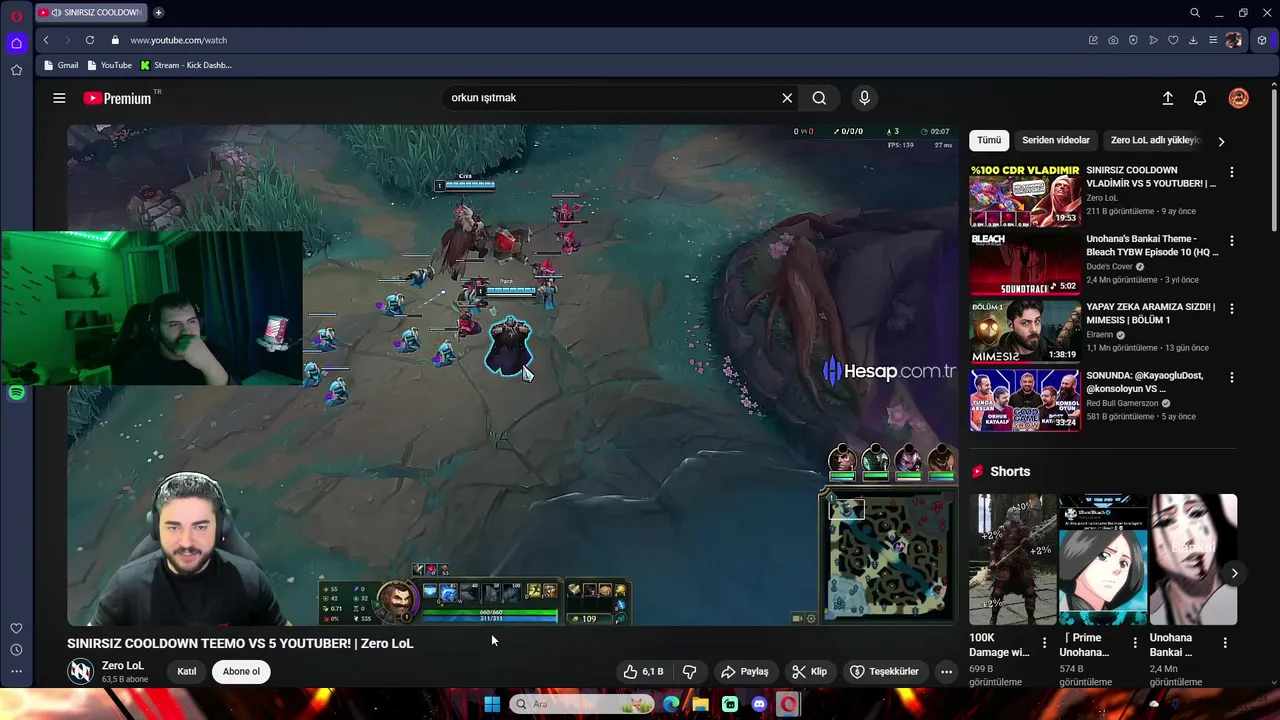1280x720 pixels.
Task: Open File Explorer from taskbar
Action: pyautogui.click(x=700, y=704)
